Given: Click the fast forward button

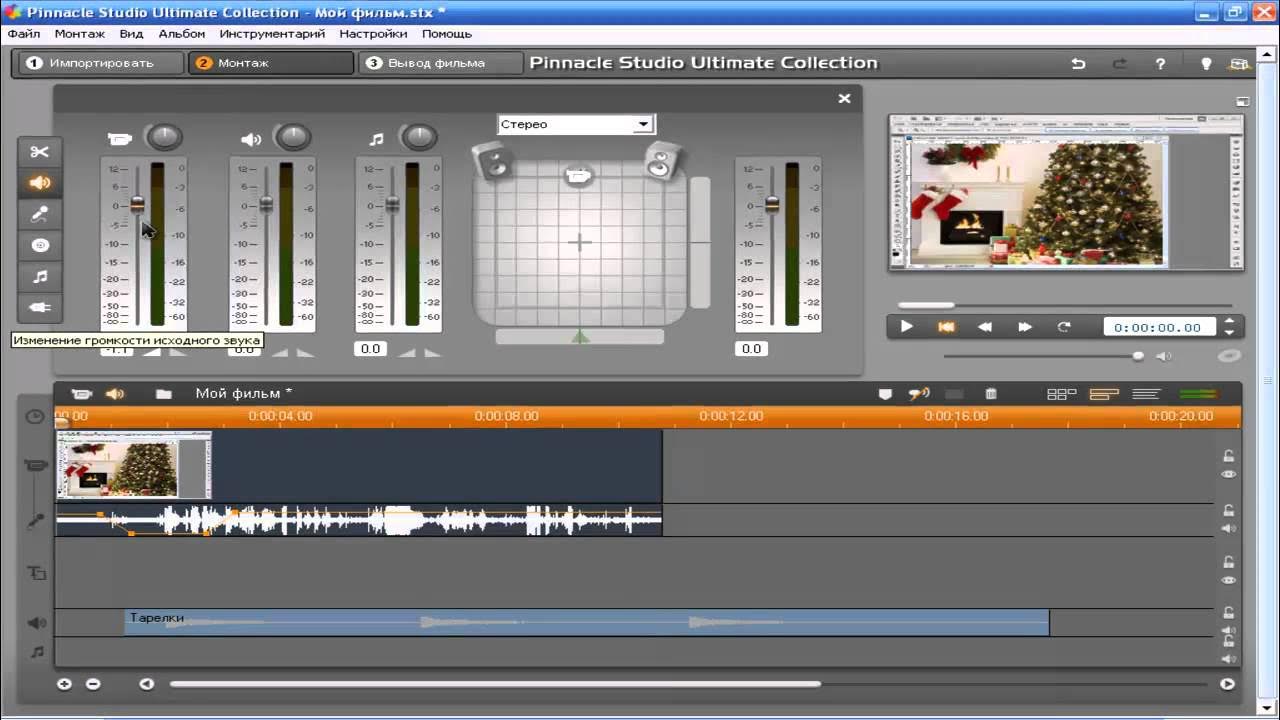Looking at the screenshot, I should point(1025,327).
